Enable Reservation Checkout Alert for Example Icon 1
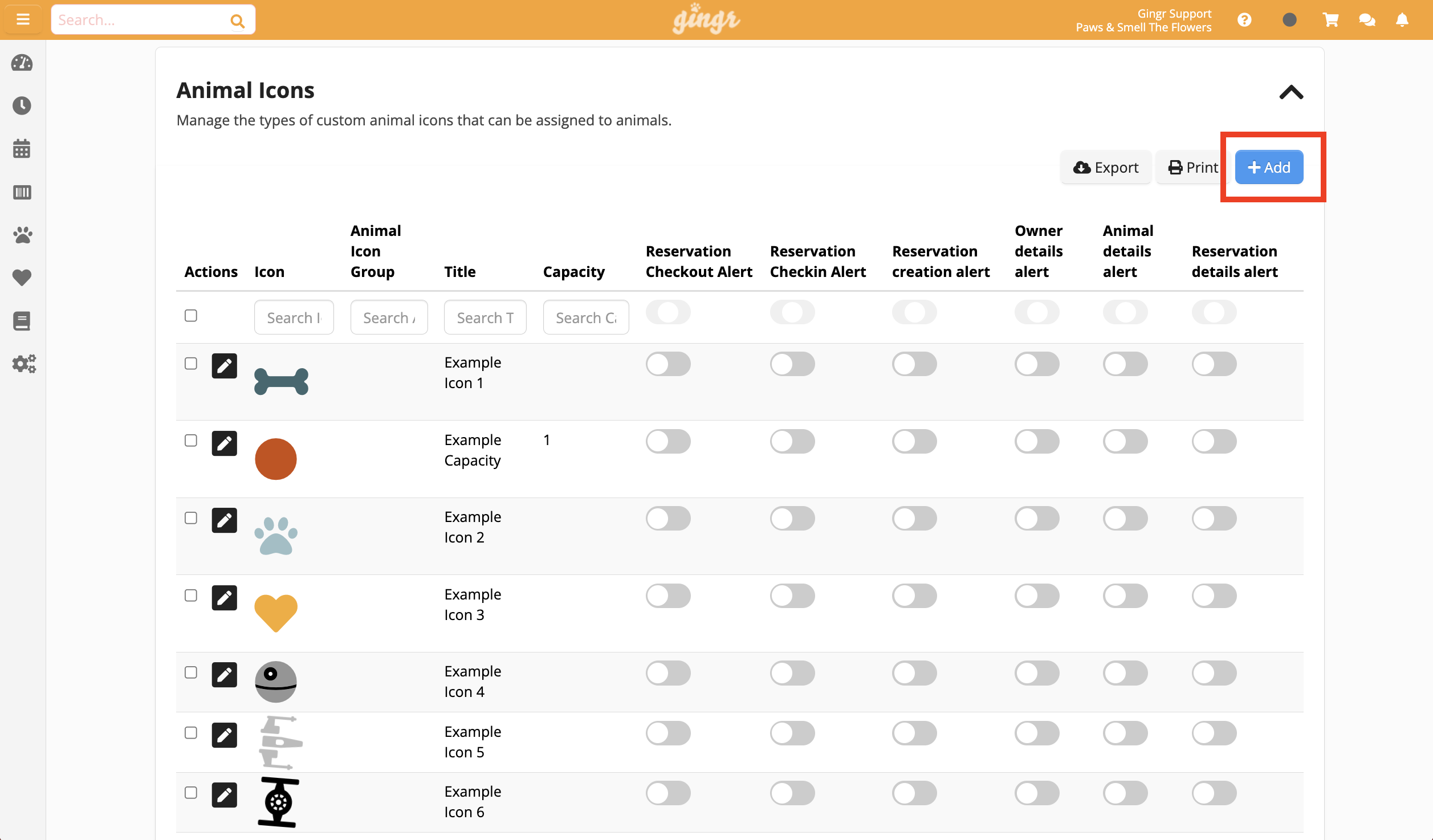This screenshot has width=1433, height=840. [668, 364]
